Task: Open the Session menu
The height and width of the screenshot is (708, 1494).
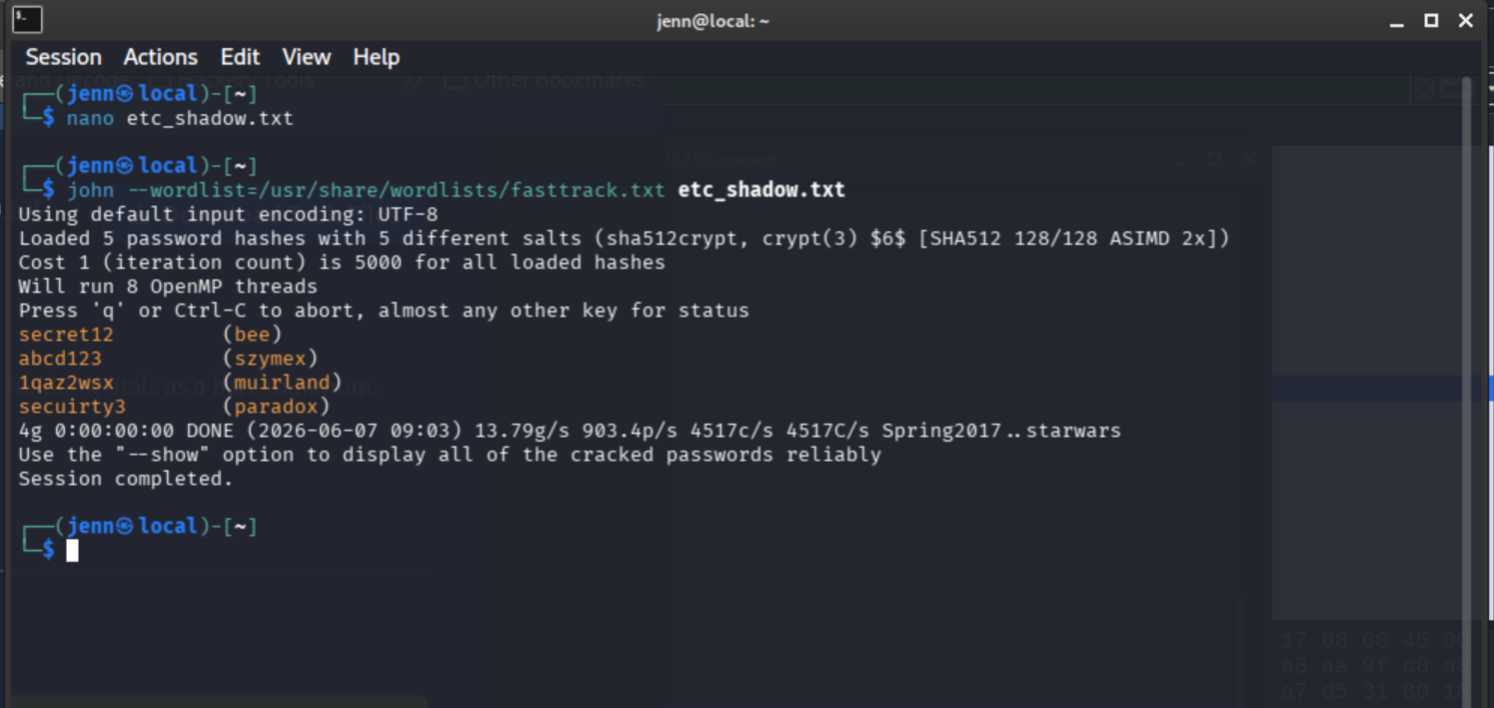Action: [63, 57]
